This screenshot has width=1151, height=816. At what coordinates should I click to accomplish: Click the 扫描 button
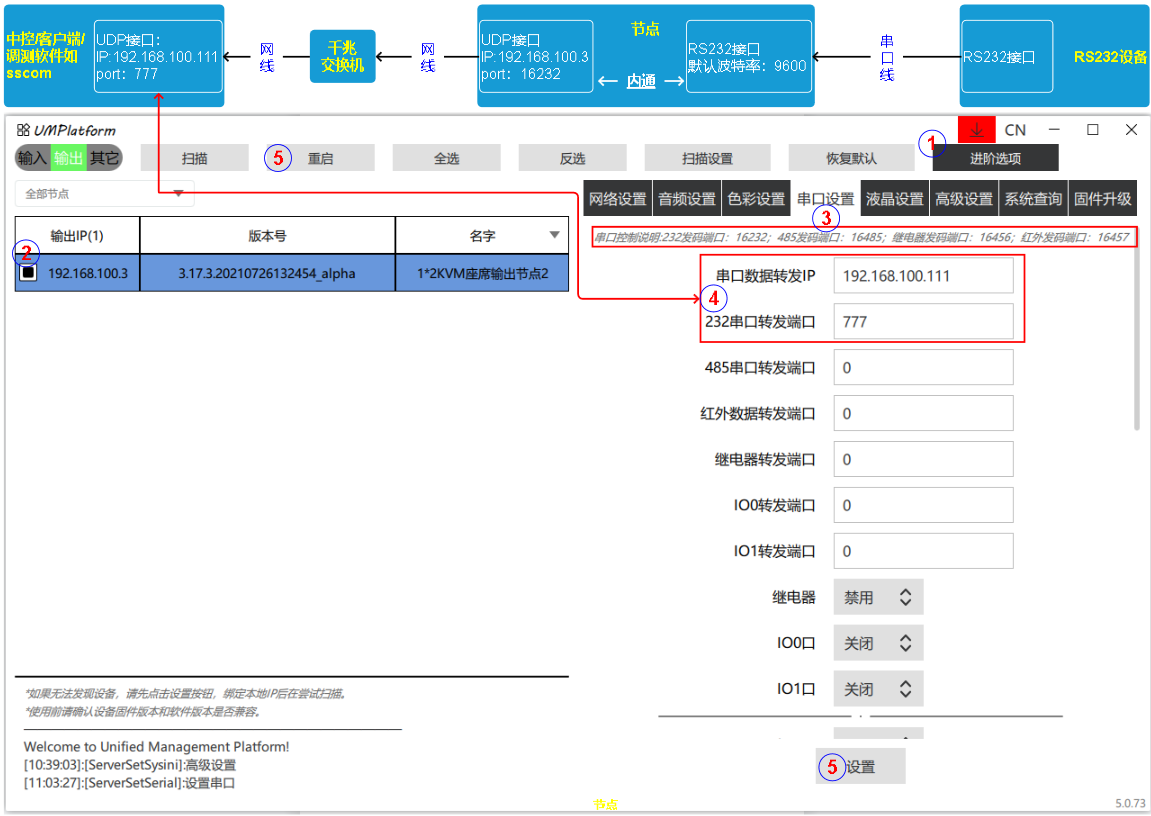click(x=194, y=158)
